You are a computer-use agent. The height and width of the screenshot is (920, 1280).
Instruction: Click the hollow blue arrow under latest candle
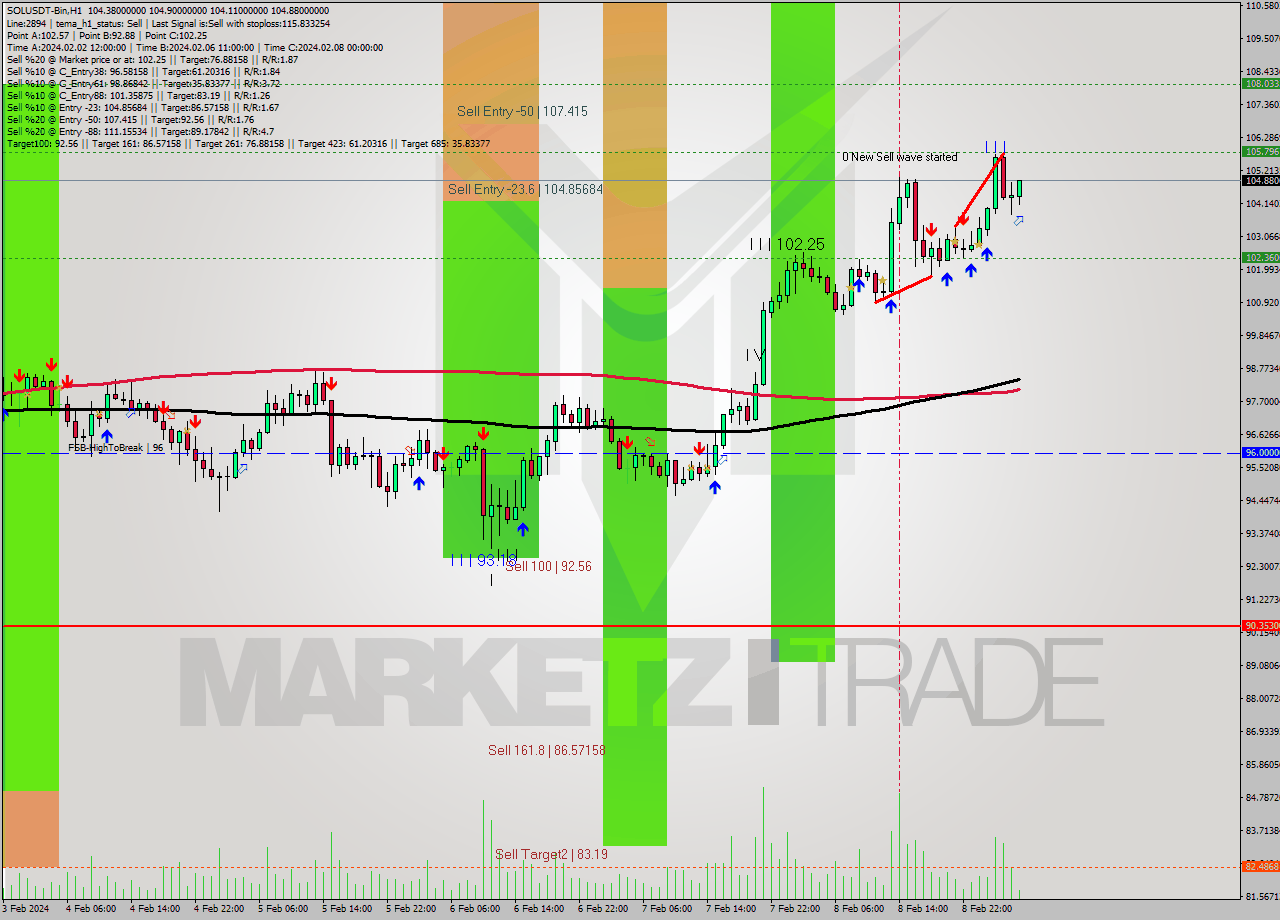click(x=1018, y=220)
